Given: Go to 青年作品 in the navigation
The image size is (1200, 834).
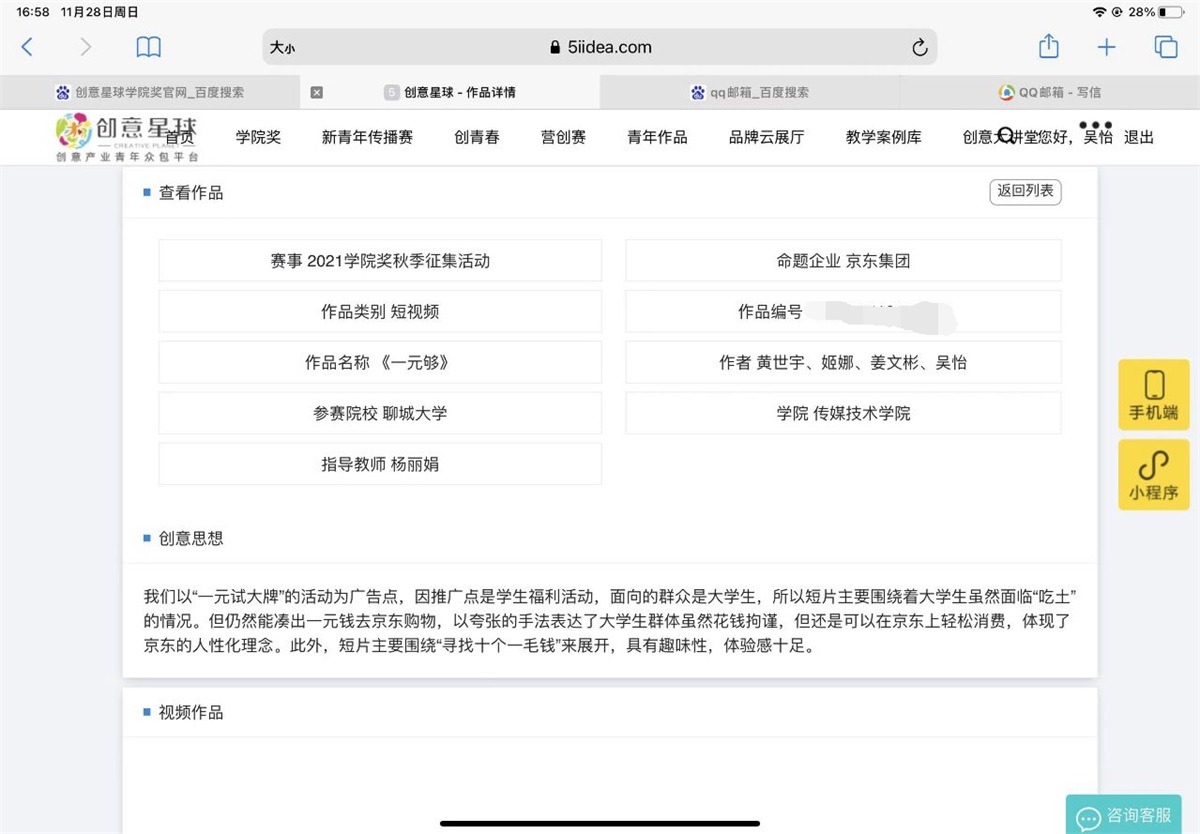Looking at the screenshot, I should point(657,137).
